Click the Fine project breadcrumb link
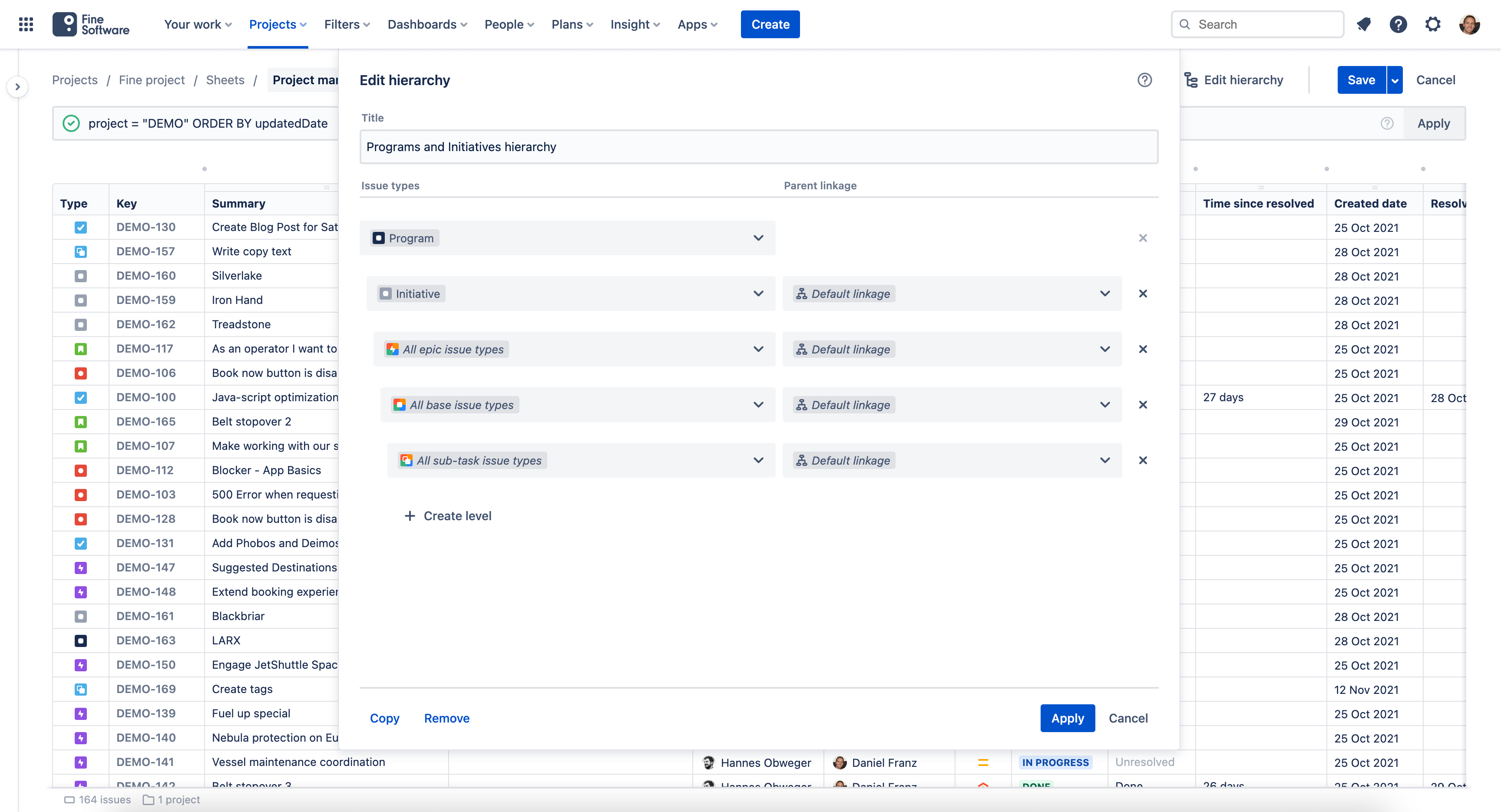This screenshot has height=812, width=1501. (152, 80)
